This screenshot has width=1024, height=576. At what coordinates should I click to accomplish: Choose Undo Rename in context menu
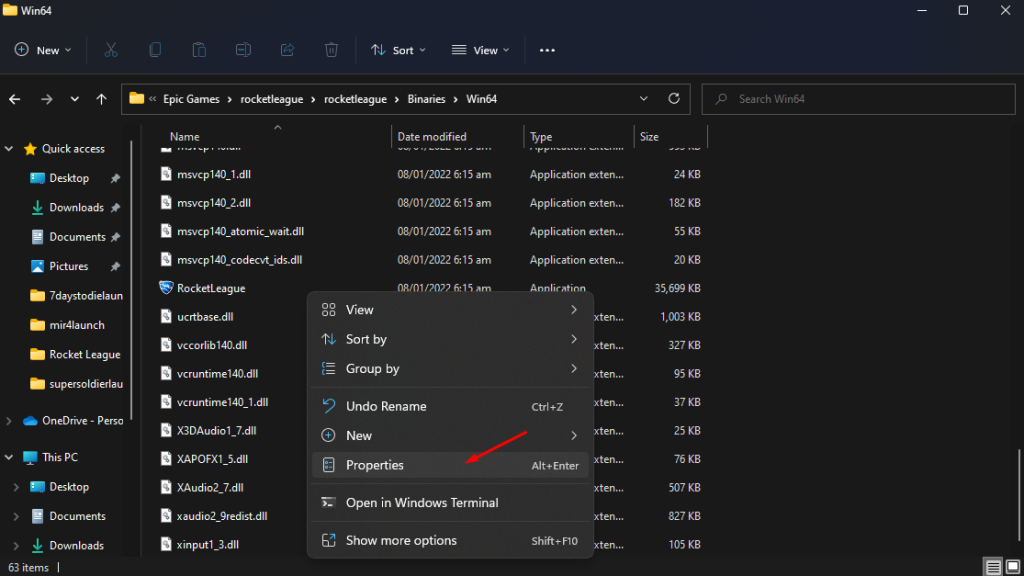450,406
